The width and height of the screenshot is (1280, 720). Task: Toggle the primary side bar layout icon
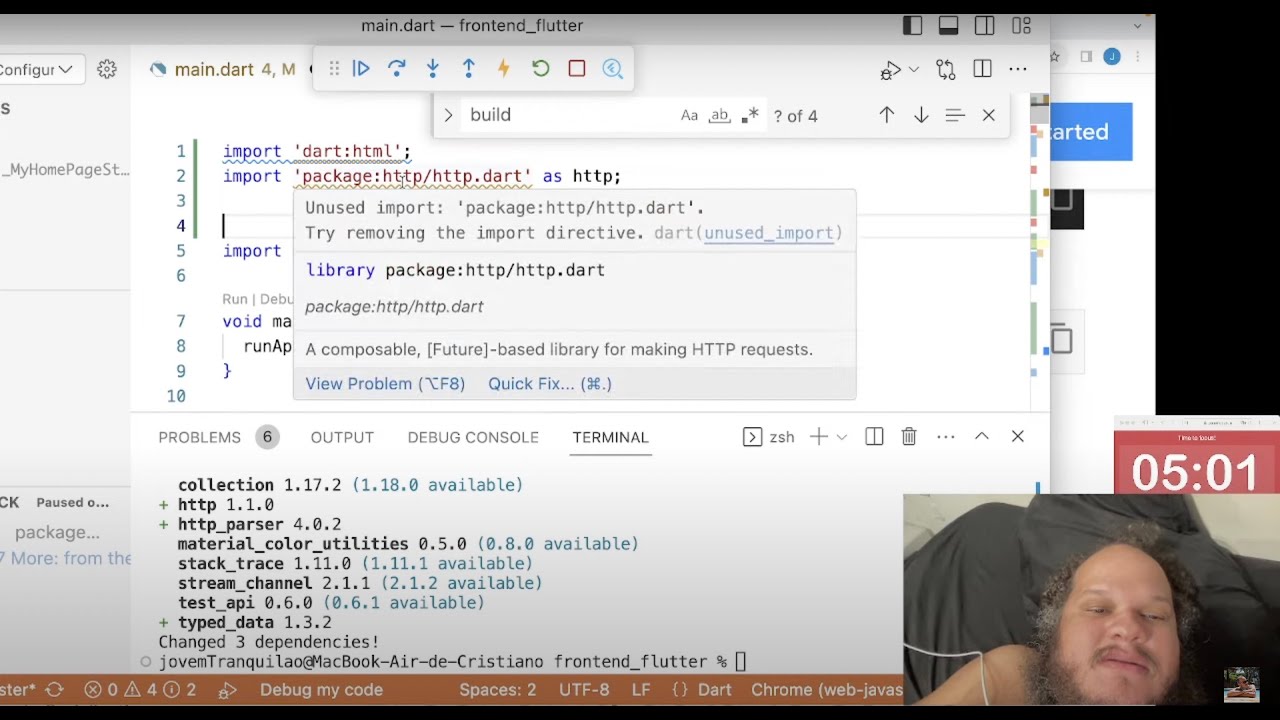(912, 26)
